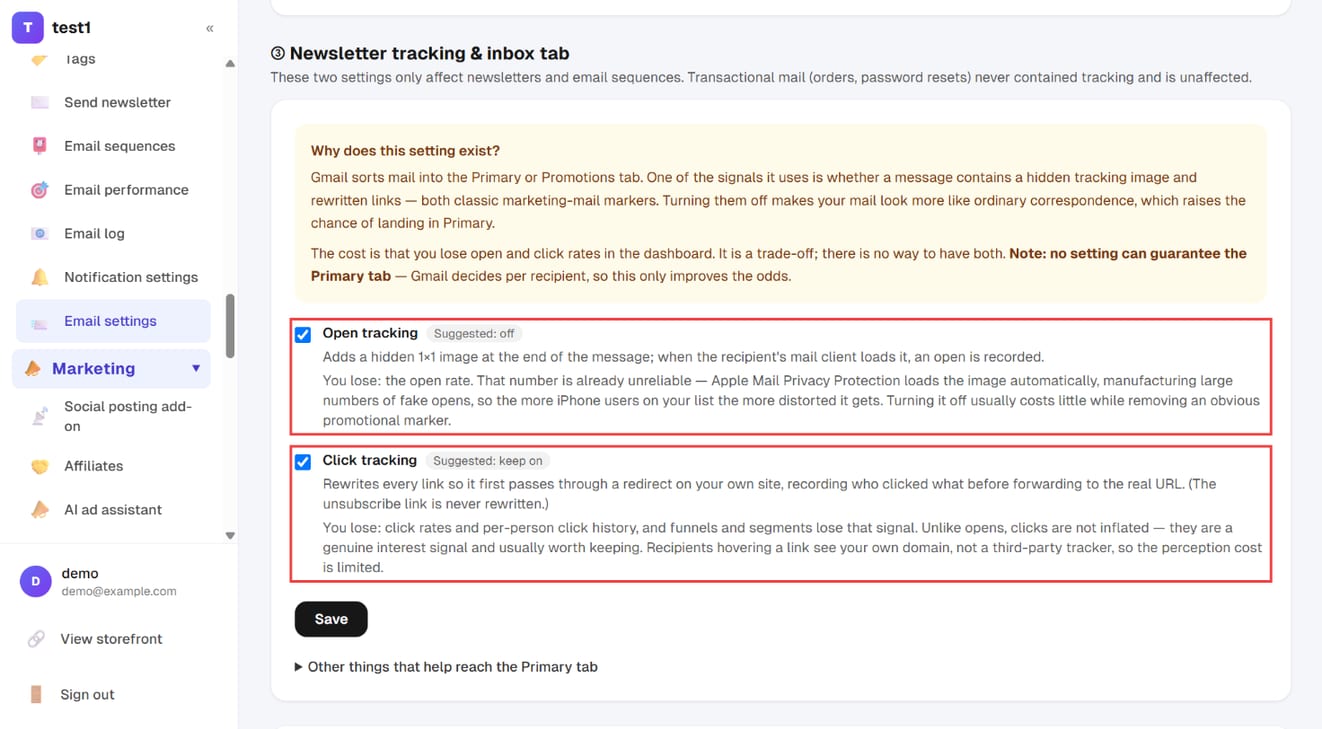This screenshot has width=1322, height=729.
Task: Open Email performance menu item
Action: click(114, 190)
